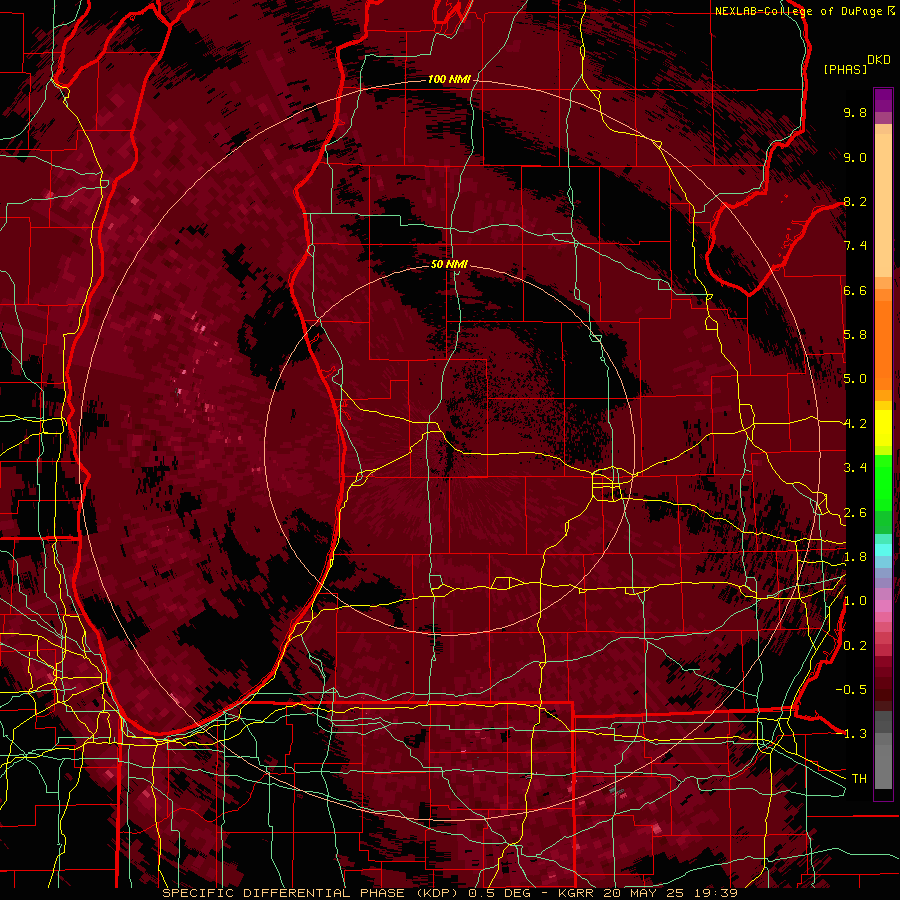Pick the peach color bar segment
900x900 pixels.
(x=883, y=207)
